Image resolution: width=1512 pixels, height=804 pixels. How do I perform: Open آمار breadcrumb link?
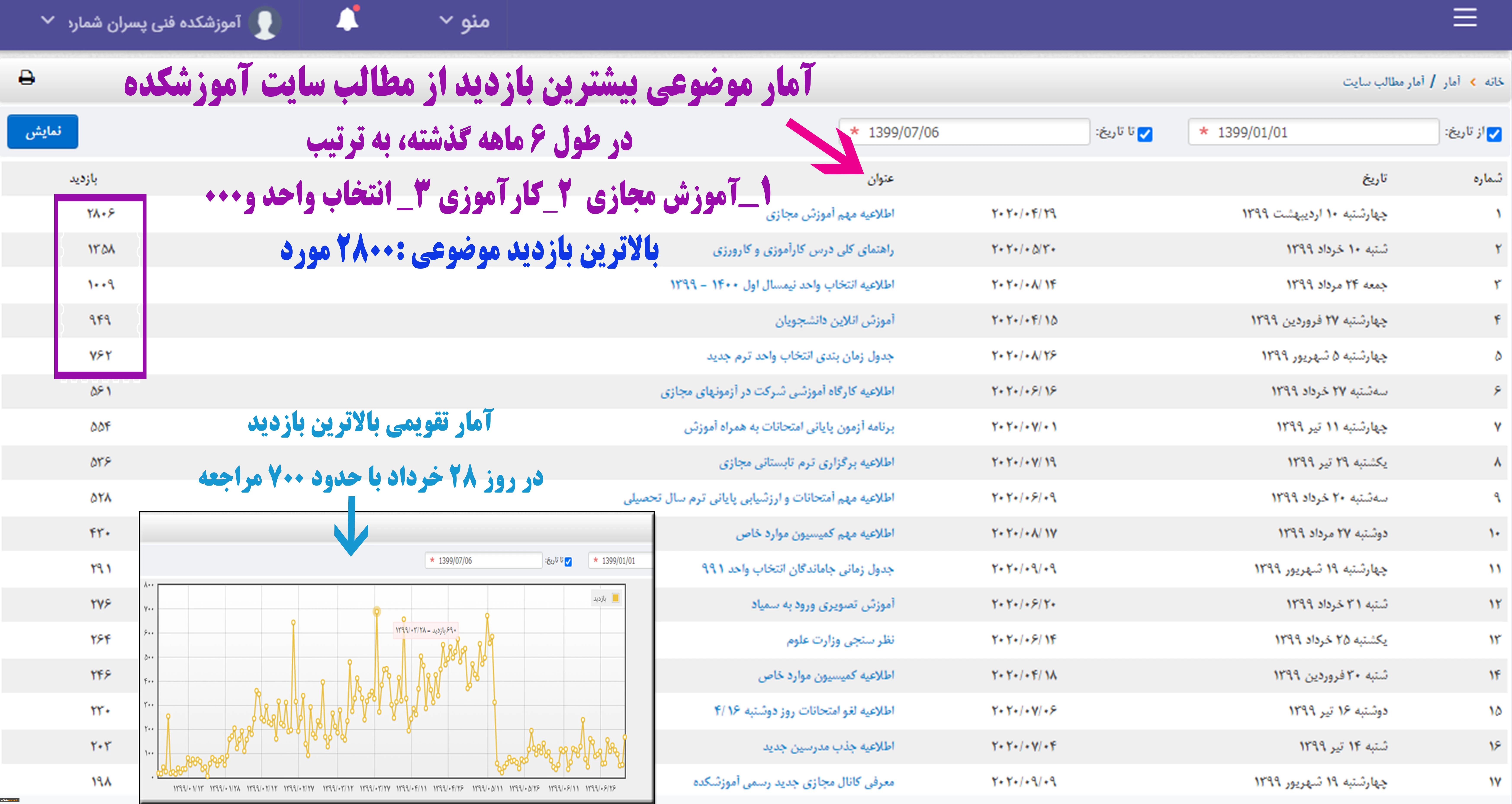click(x=1452, y=82)
